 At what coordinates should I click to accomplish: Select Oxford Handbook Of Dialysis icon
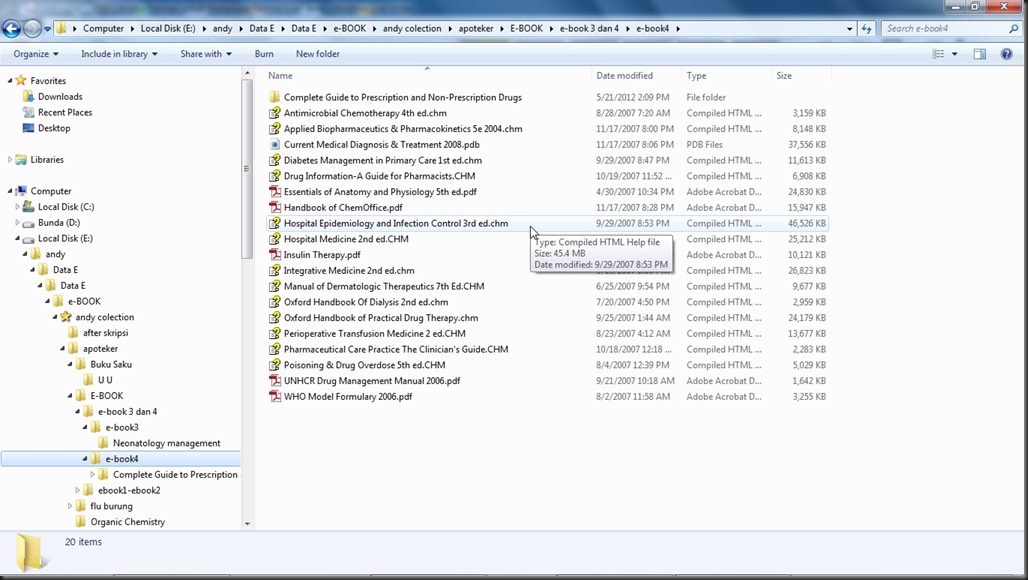pos(275,301)
